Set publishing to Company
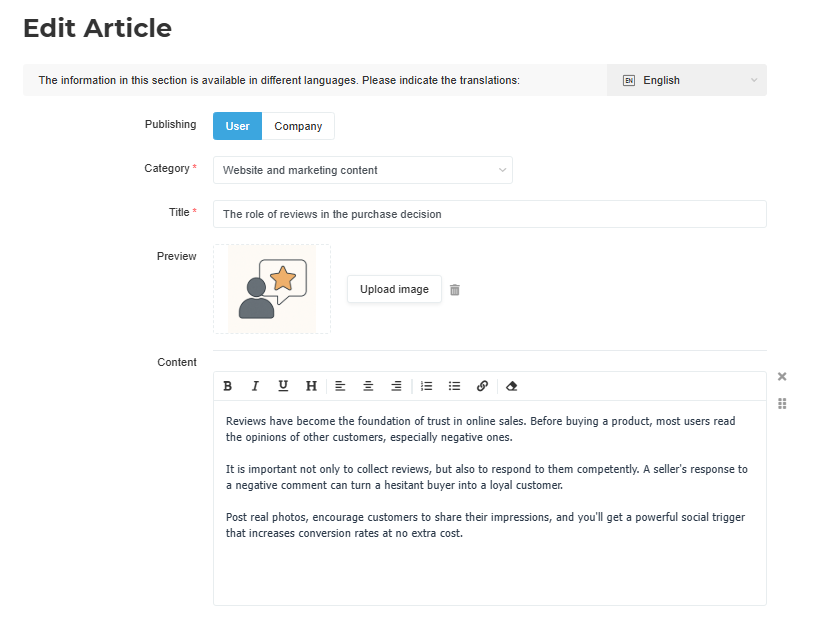Screen dimensions: 819x623 pyautogui.click(x=298, y=126)
